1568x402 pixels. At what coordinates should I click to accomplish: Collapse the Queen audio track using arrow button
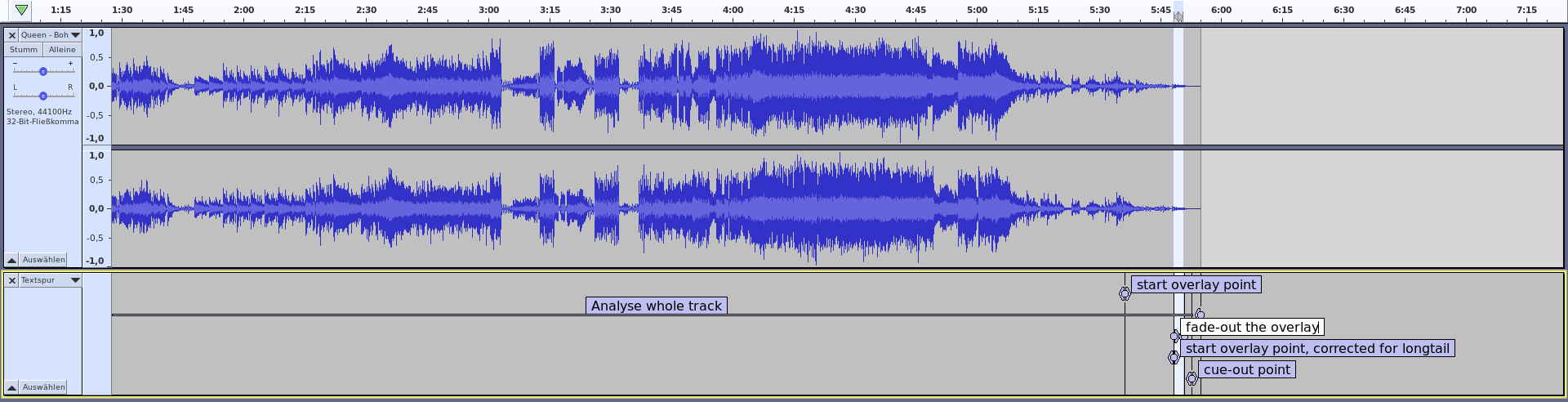(12, 260)
